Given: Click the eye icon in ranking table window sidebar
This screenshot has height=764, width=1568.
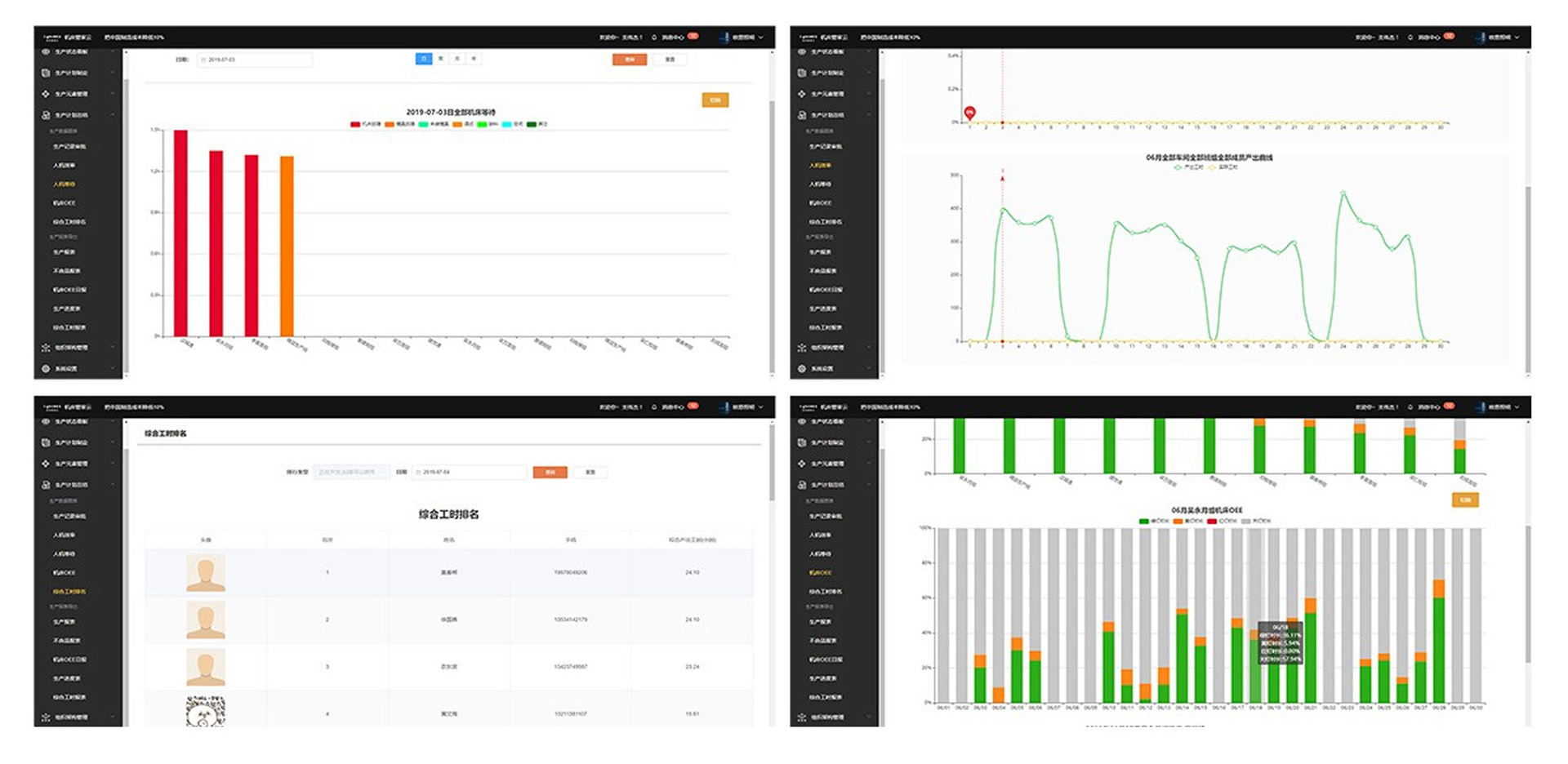Looking at the screenshot, I should click(46, 422).
